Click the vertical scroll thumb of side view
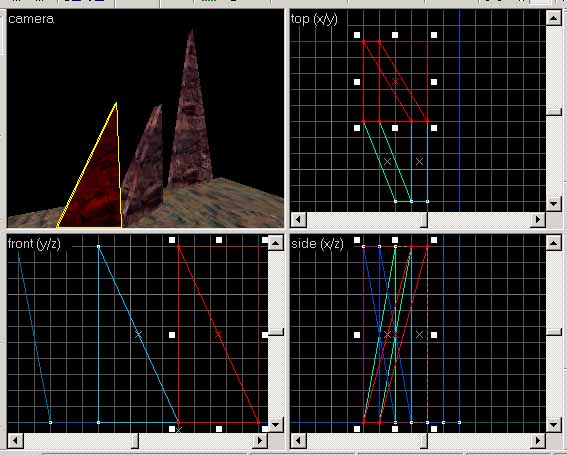The image size is (567, 455). (x=553, y=332)
